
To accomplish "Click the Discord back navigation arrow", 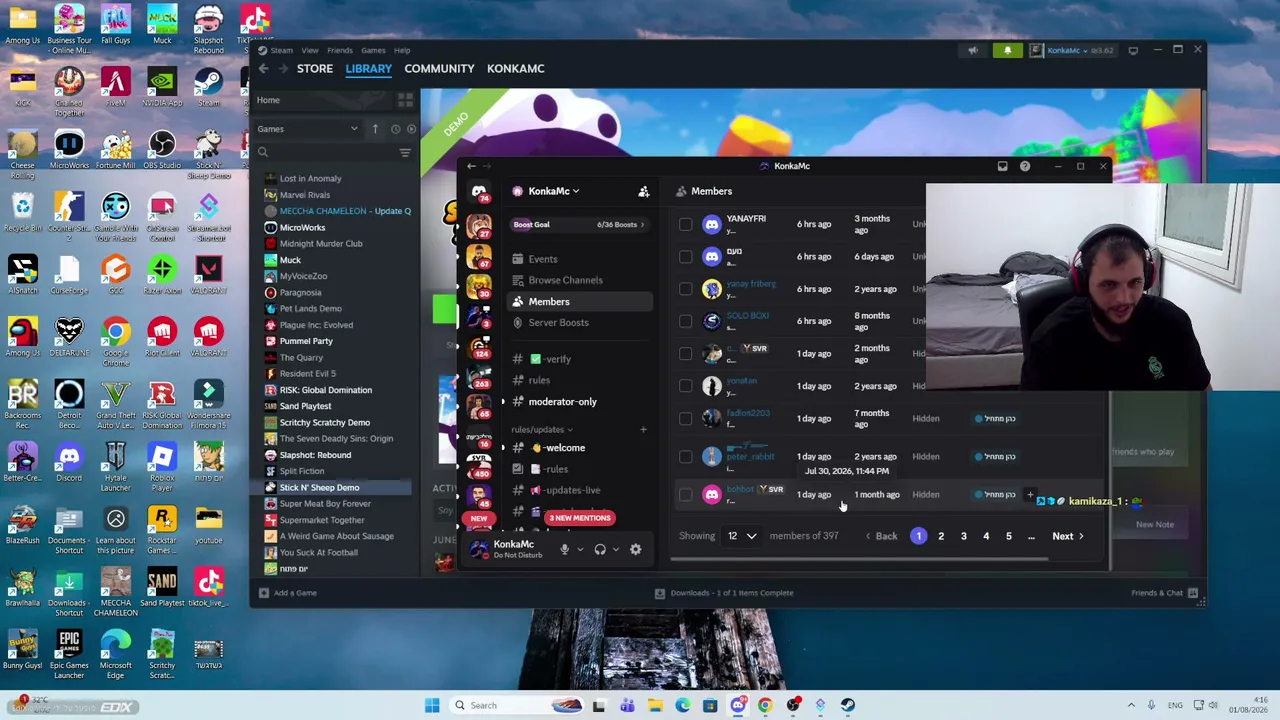I will pyautogui.click(x=471, y=166).
